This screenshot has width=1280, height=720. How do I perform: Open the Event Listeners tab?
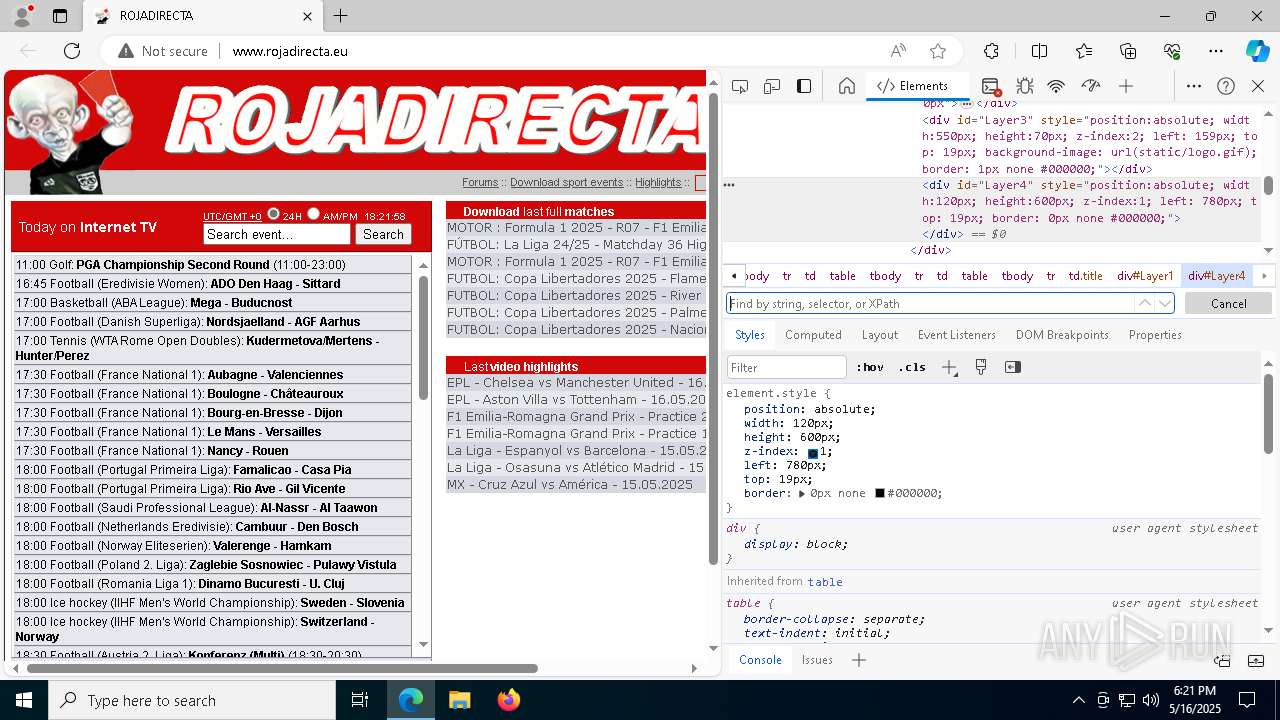(x=956, y=335)
